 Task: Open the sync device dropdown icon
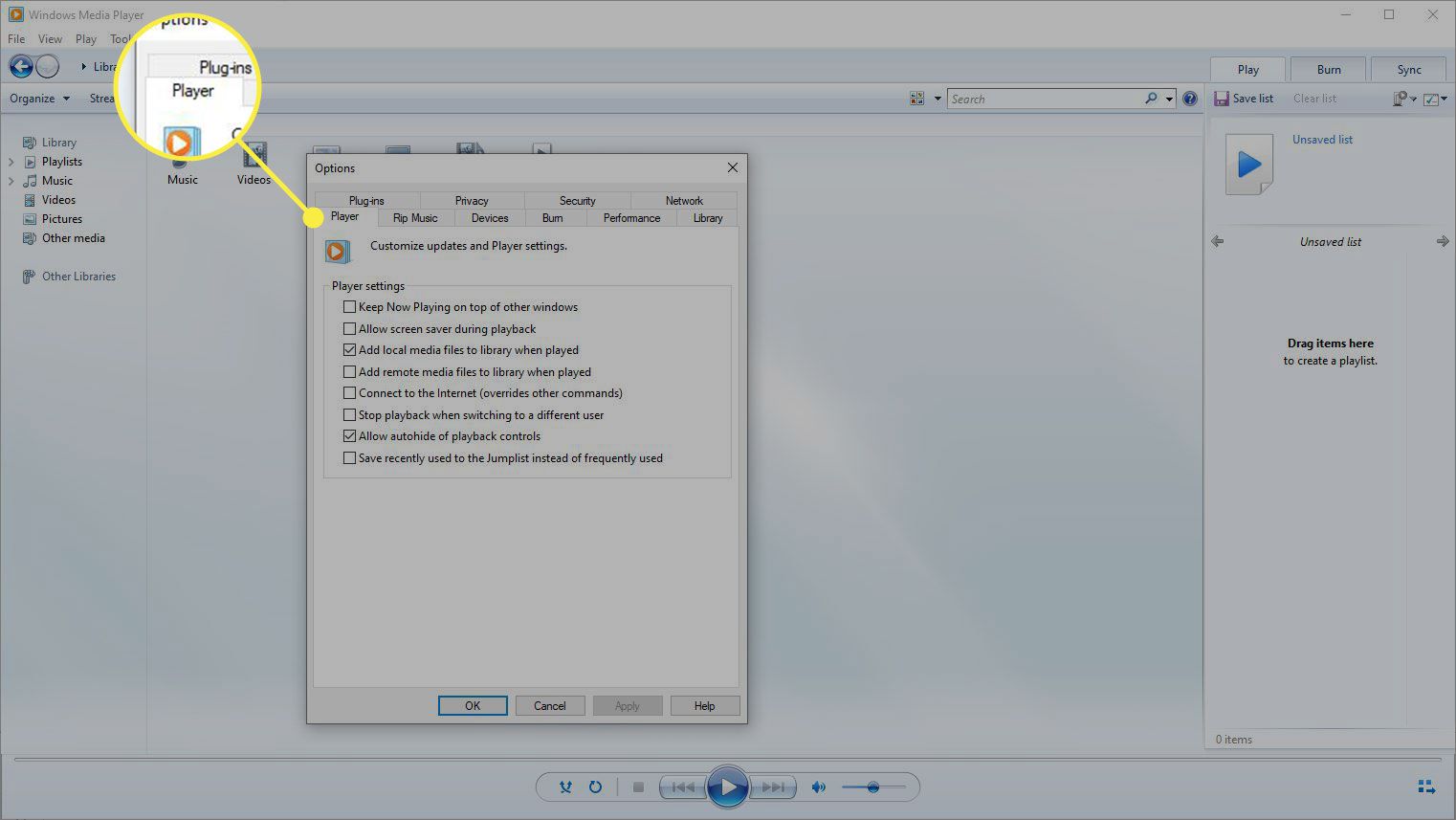[x=1404, y=99]
